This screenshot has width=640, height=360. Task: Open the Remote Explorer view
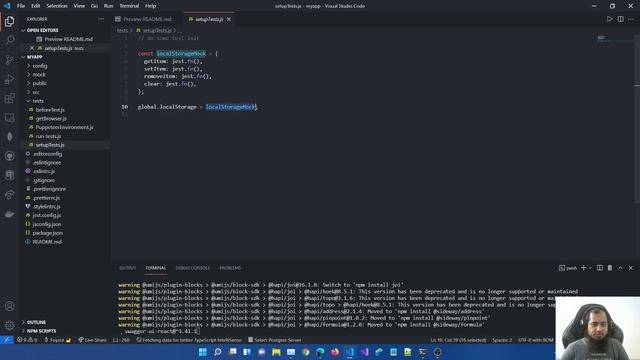(9, 118)
